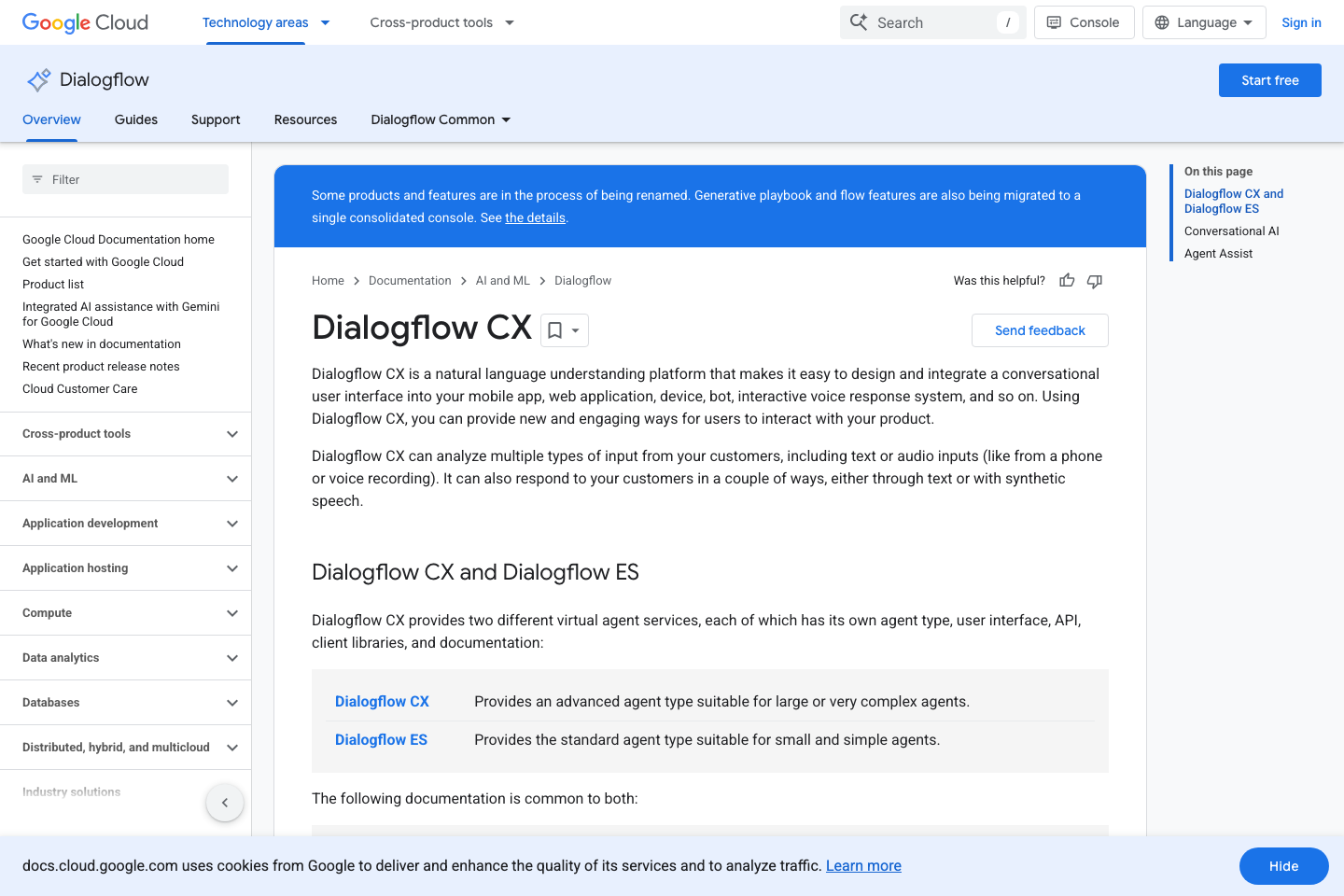Switch to the Resources tab
The width and height of the screenshot is (1344, 896).
305,119
